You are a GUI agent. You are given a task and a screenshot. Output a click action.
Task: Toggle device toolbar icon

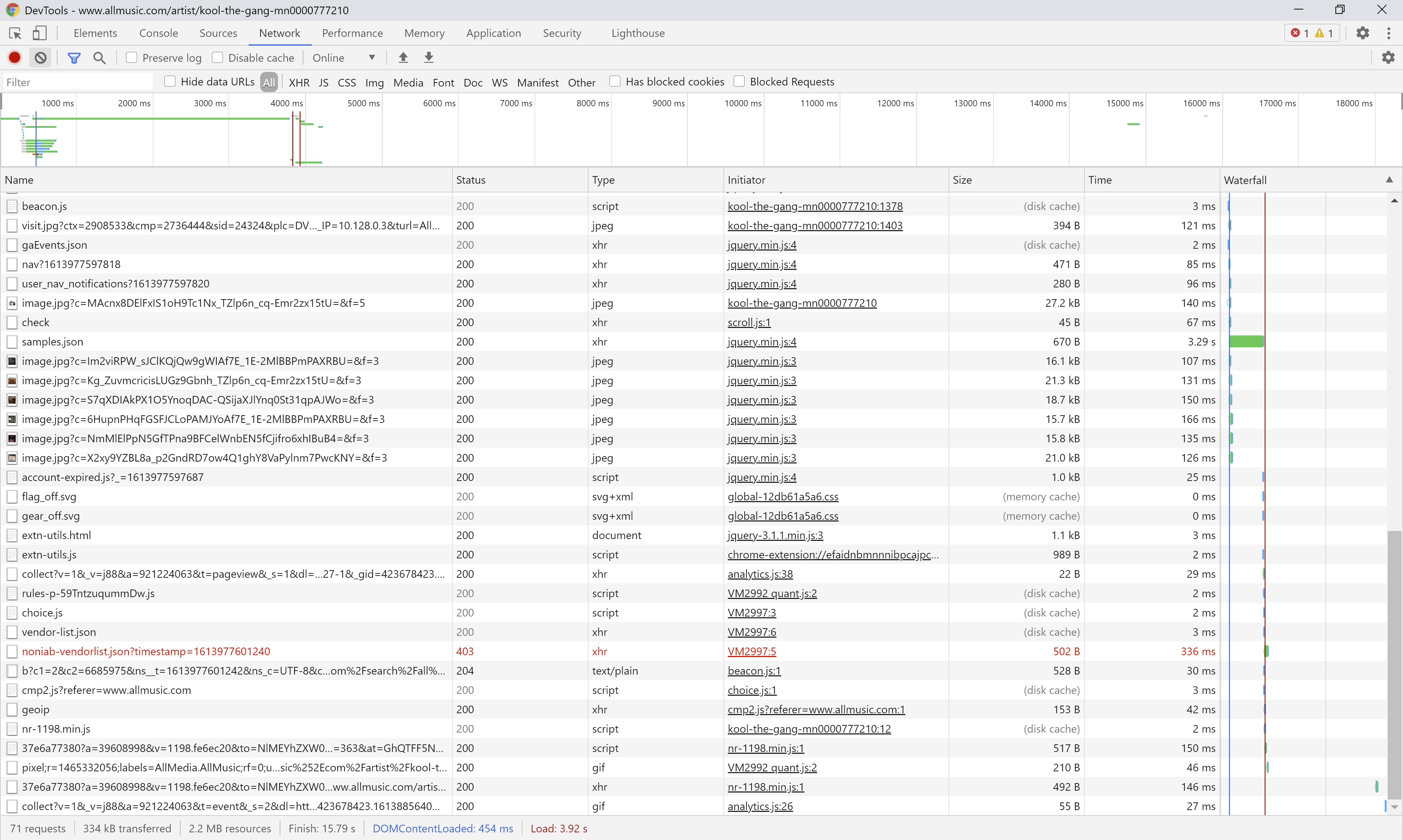(x=39, y=33)
